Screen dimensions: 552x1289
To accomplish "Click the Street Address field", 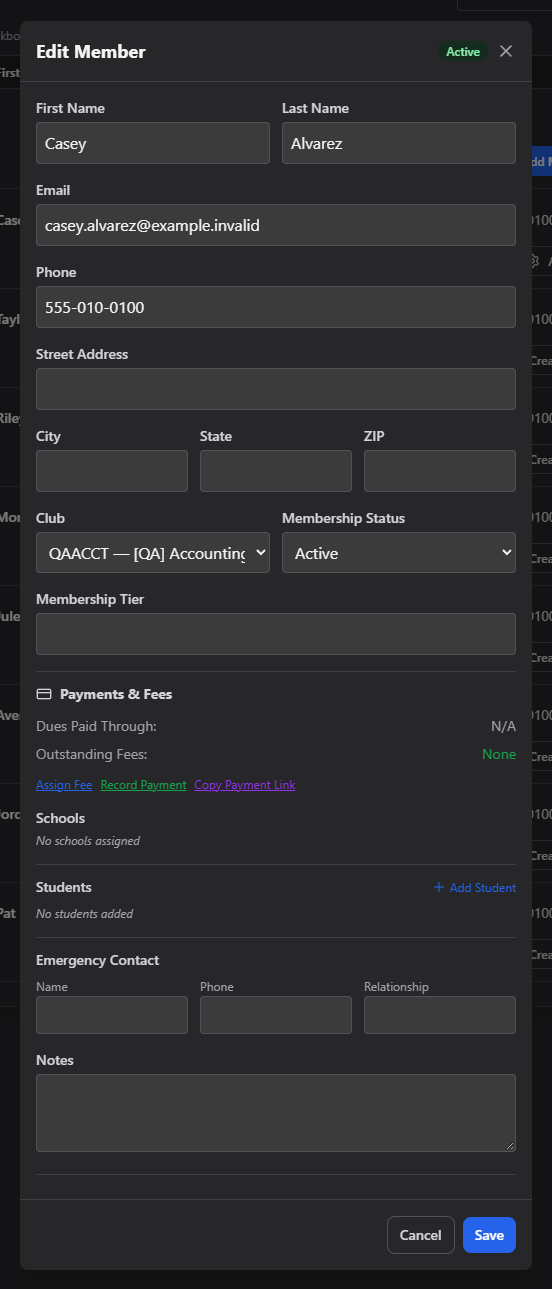I will click(276, 389).
